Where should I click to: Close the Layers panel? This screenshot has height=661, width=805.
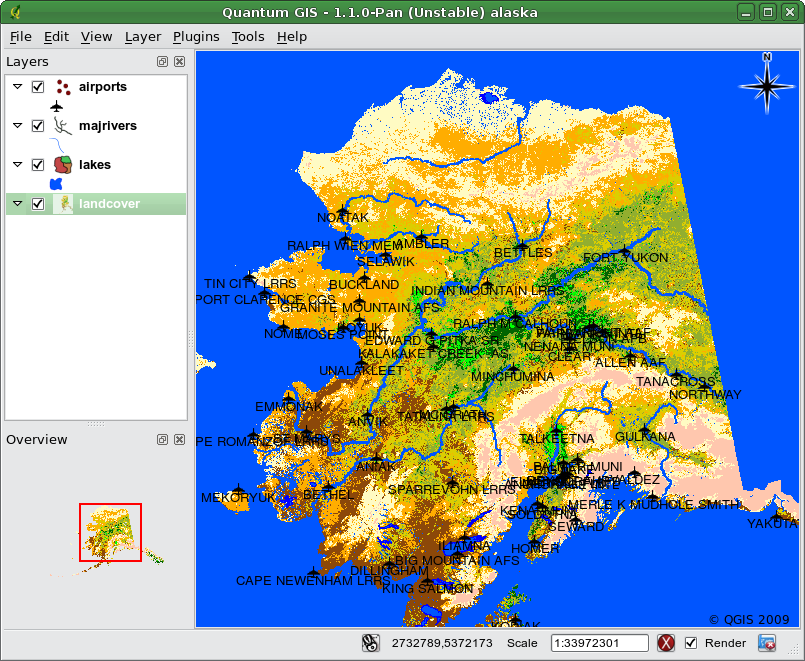[x=179, y=62]
